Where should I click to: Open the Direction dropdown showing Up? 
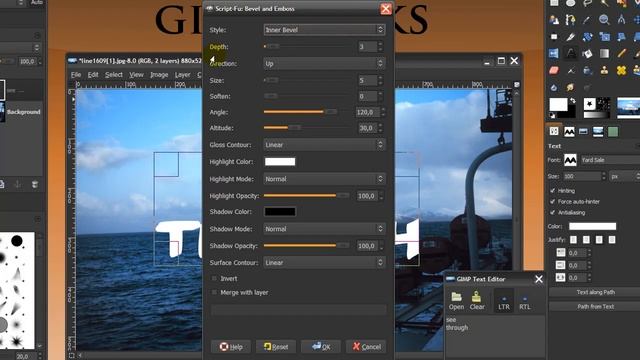pos(324,63)
